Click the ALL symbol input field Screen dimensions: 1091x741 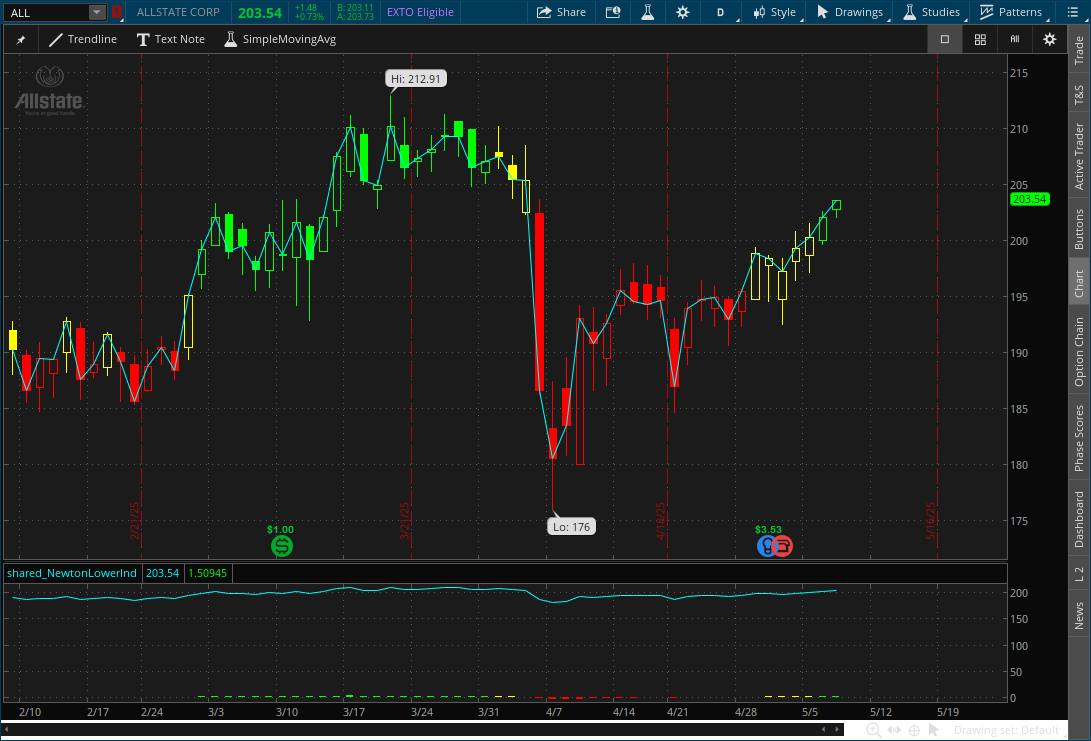(46, 13)
